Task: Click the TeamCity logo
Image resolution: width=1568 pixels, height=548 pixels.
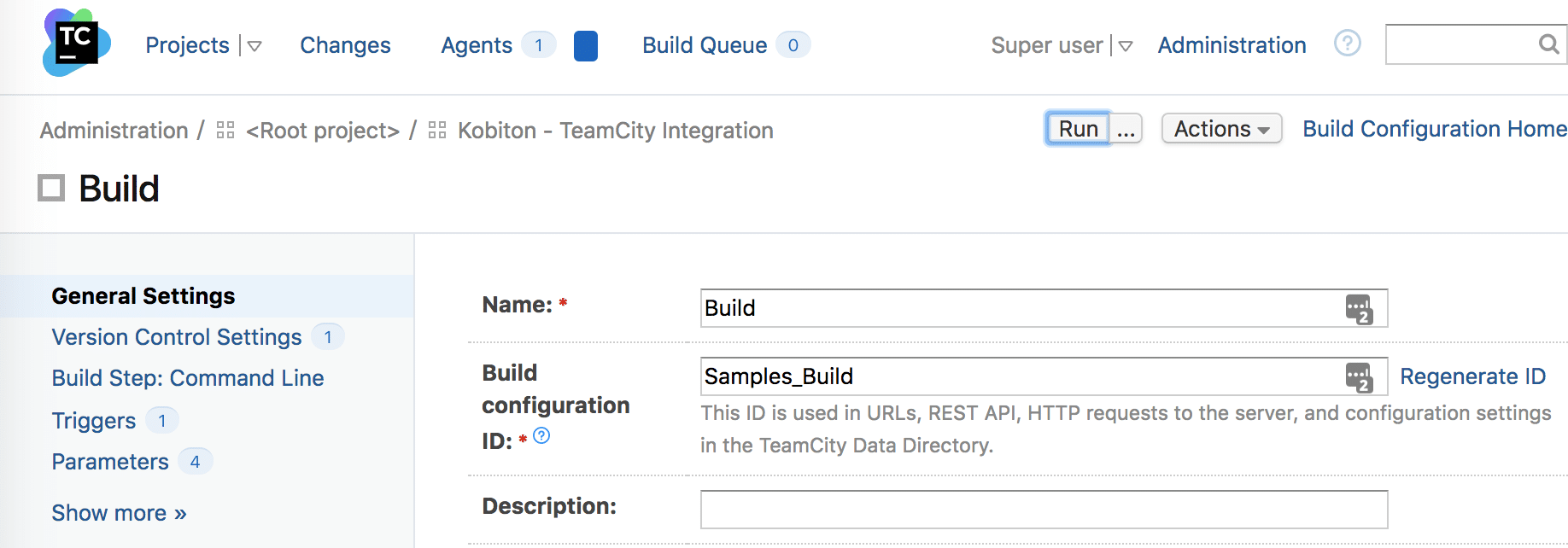Action: pyautogui.click(x=76, y=42)
